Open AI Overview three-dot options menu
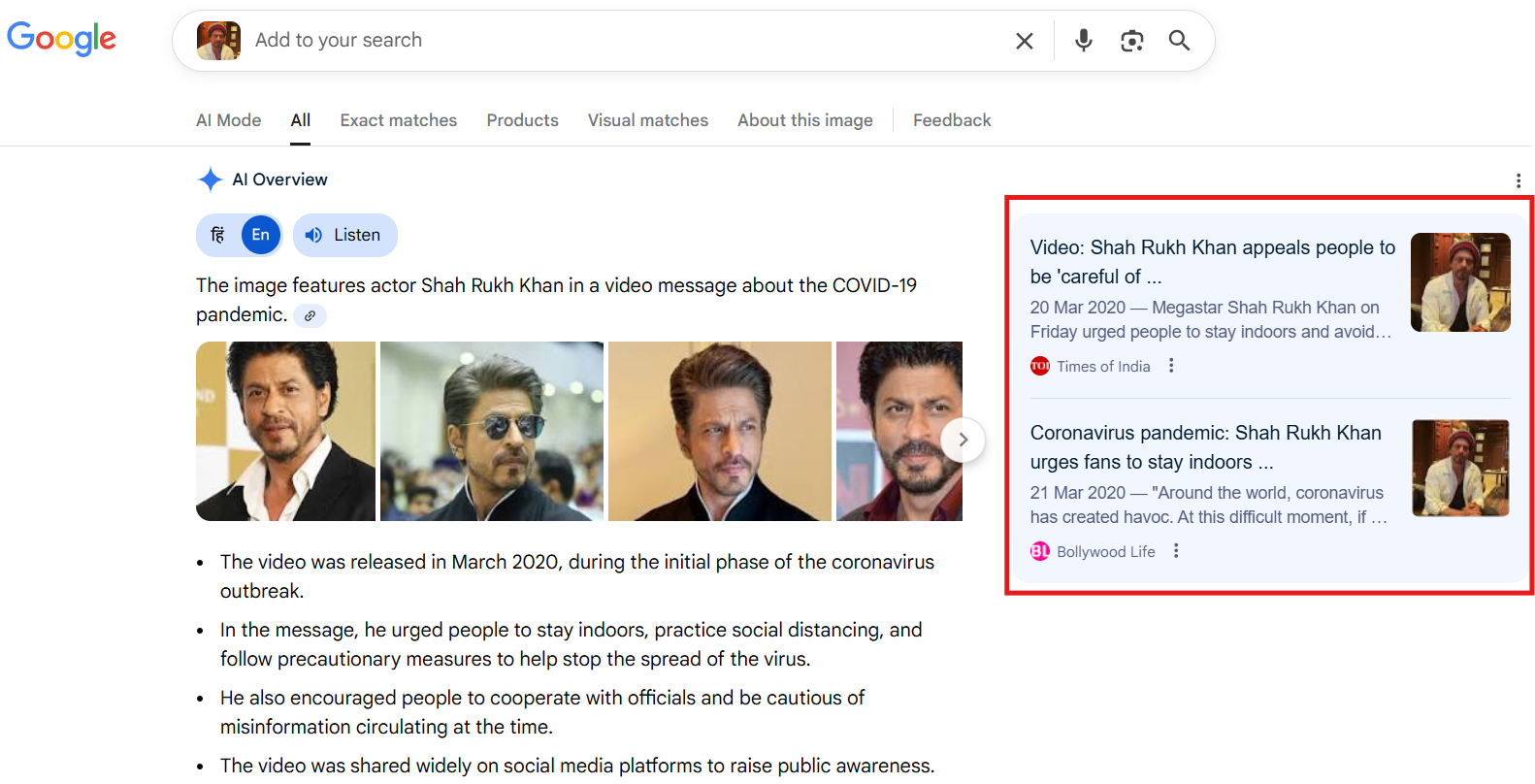 (x=1518, y=180)
